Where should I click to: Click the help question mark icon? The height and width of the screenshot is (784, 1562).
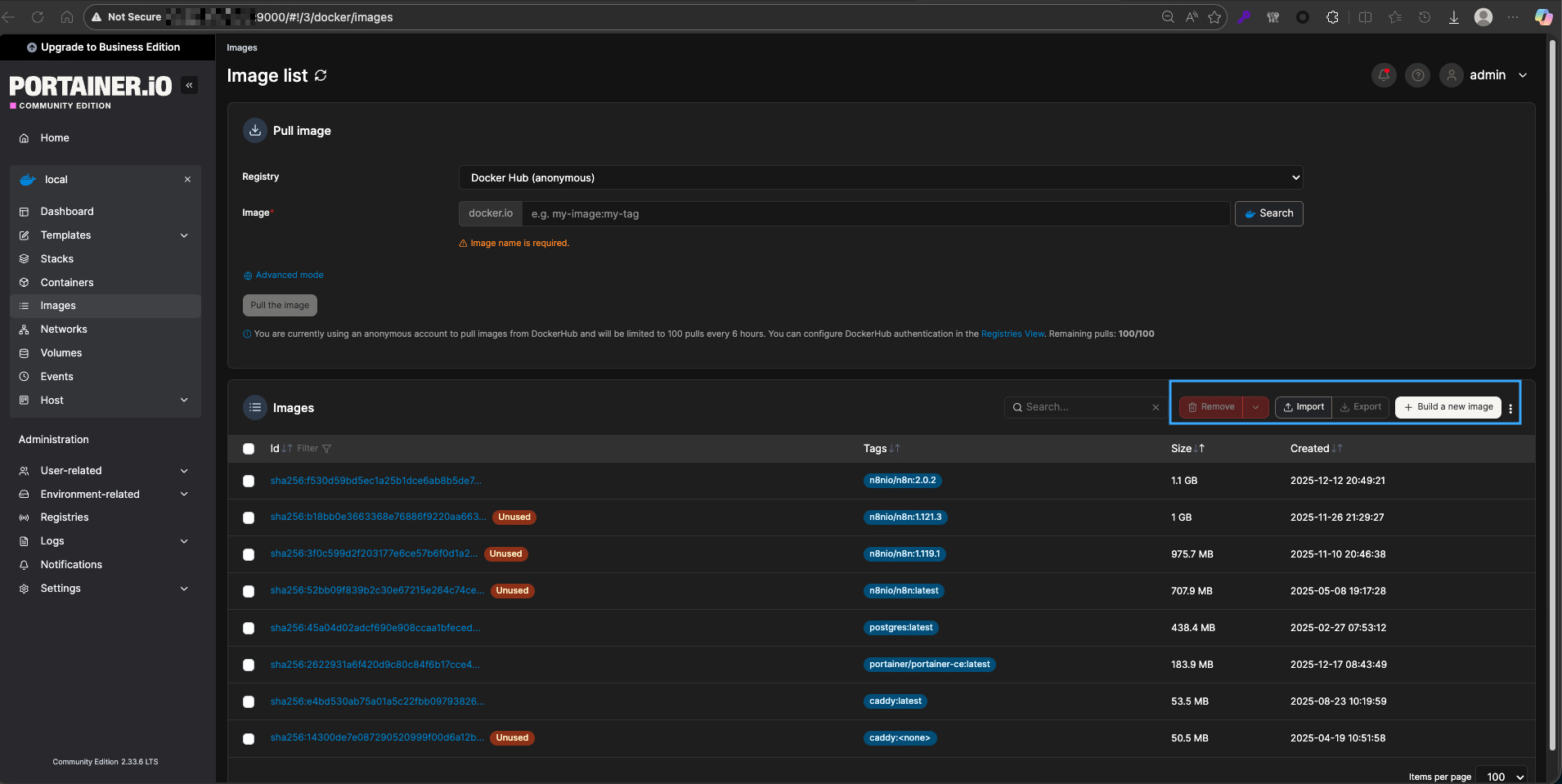tap(1418, 75)
